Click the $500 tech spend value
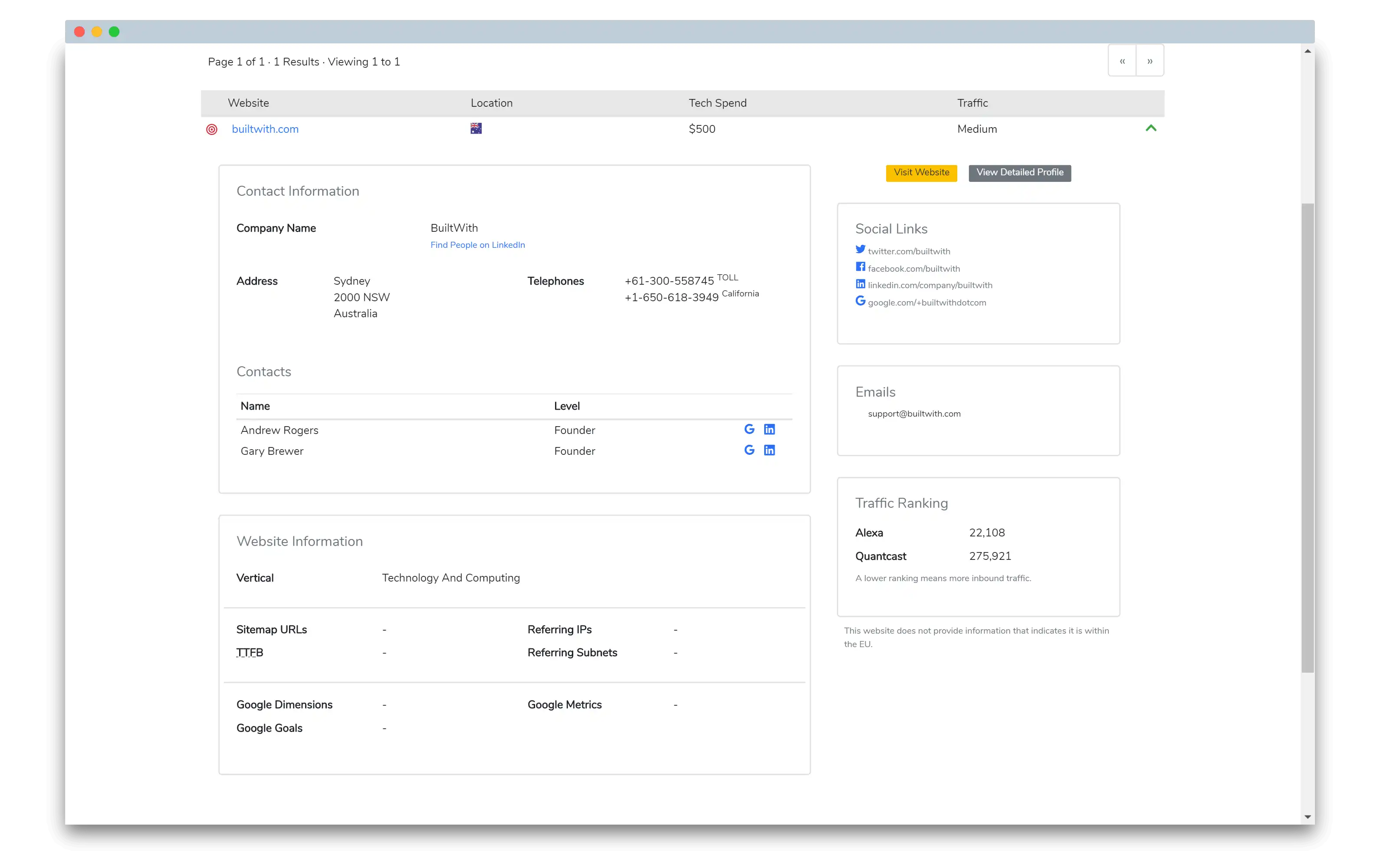1380x868 pixels. (x=701, y=130)
